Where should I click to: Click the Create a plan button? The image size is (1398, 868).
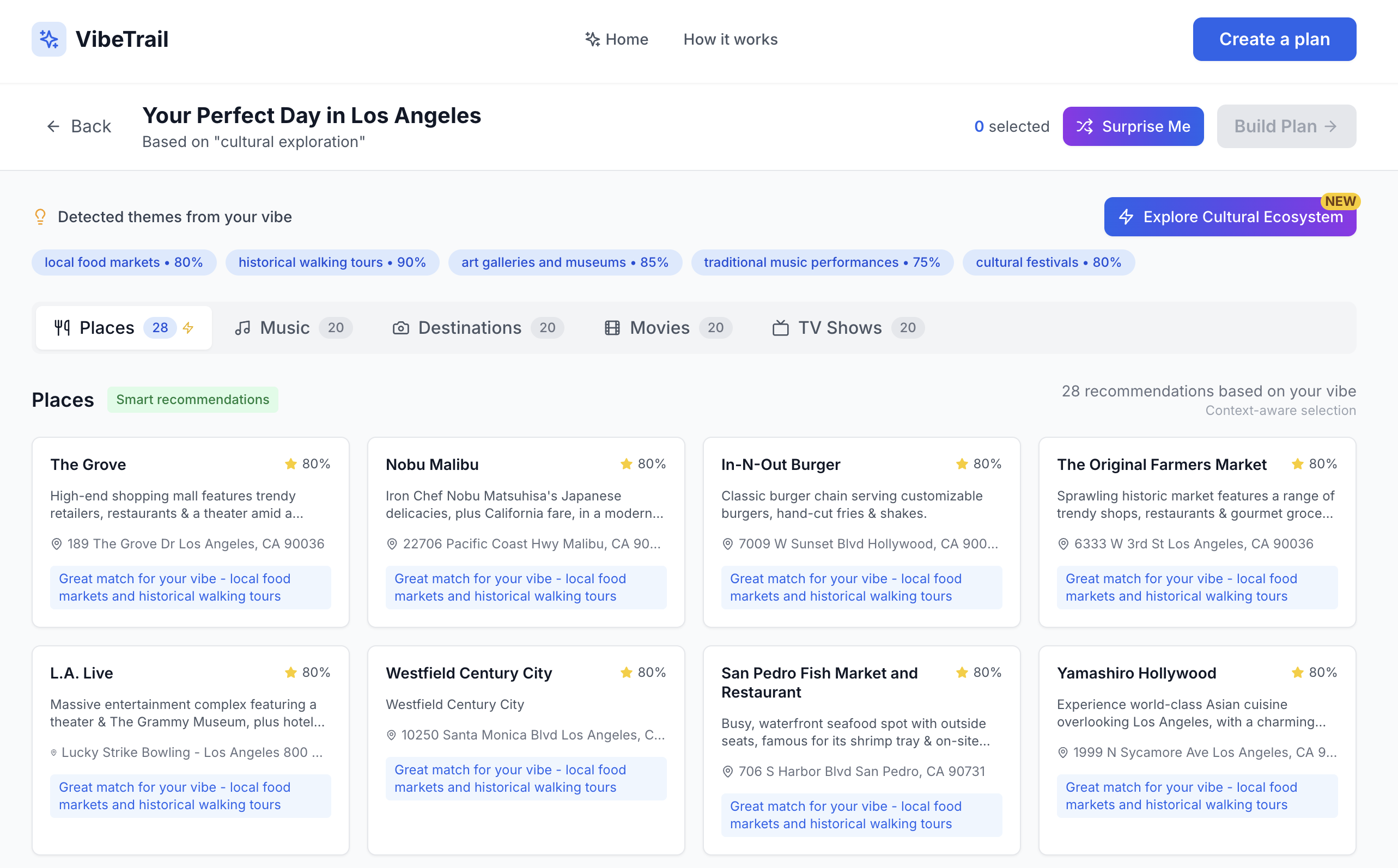(x=1274, y=39)
